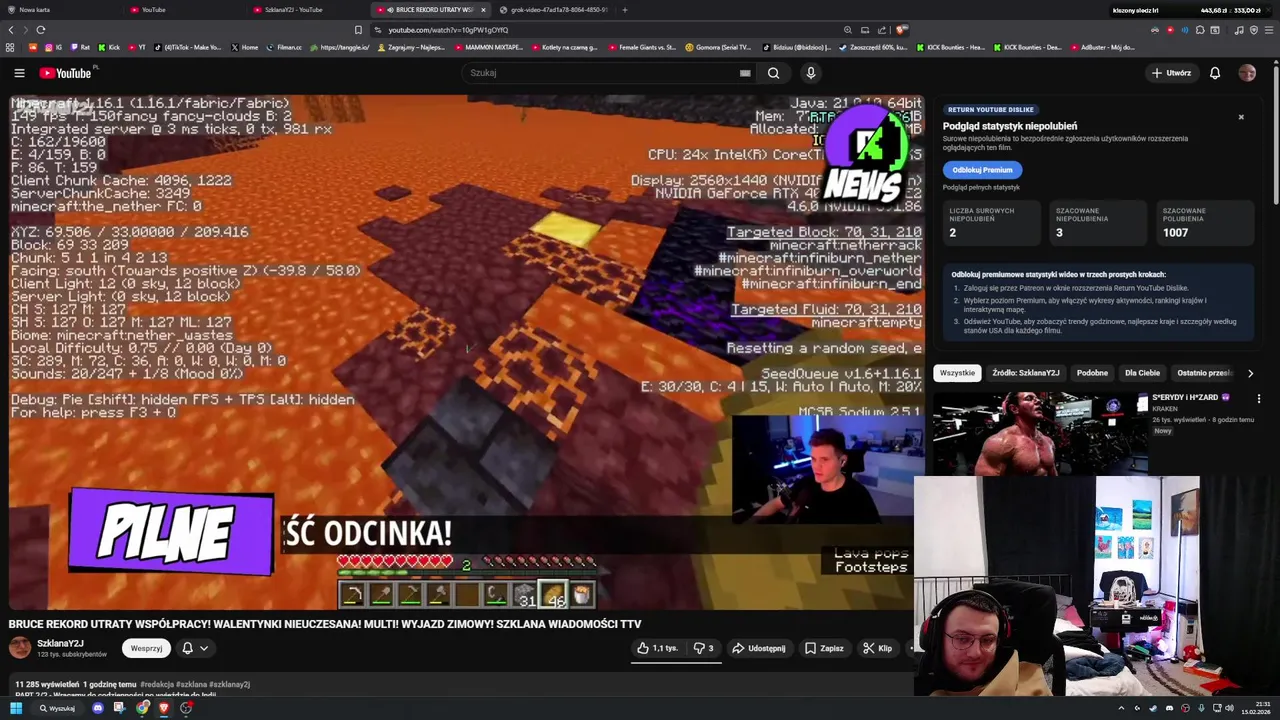This screenshot has height=720, width=1280.
Task: Click the taskbar Wyszukaj search box
Action: 58,708
